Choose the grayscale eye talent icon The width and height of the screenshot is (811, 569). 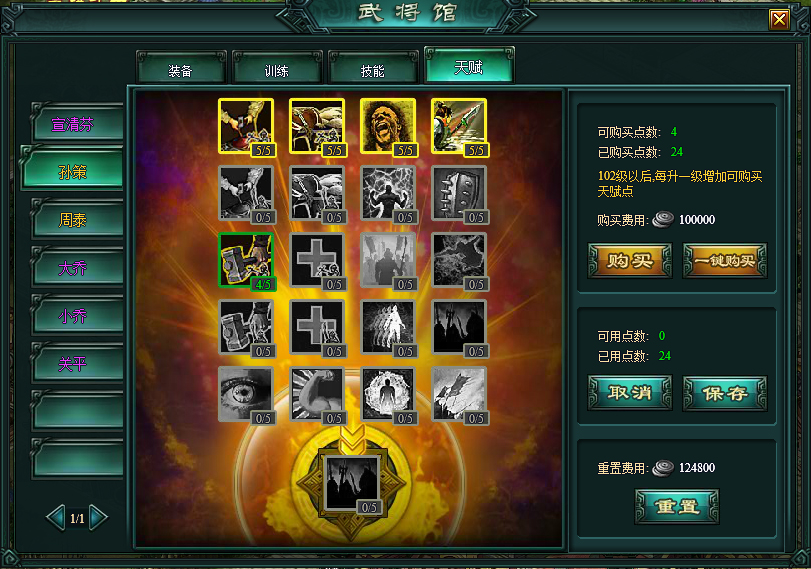[247, 395]
